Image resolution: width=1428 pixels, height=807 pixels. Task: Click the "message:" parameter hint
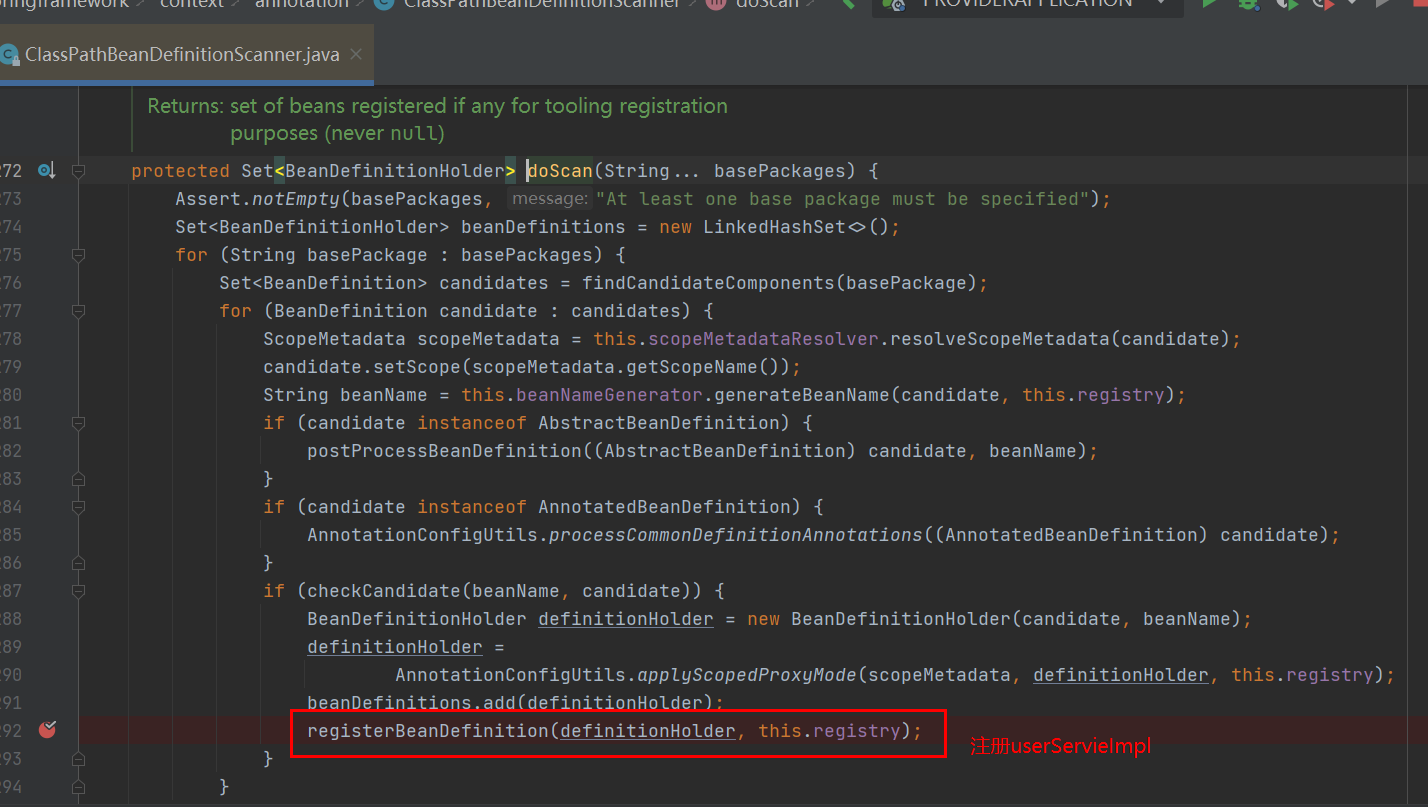click(x=549, y=199)
